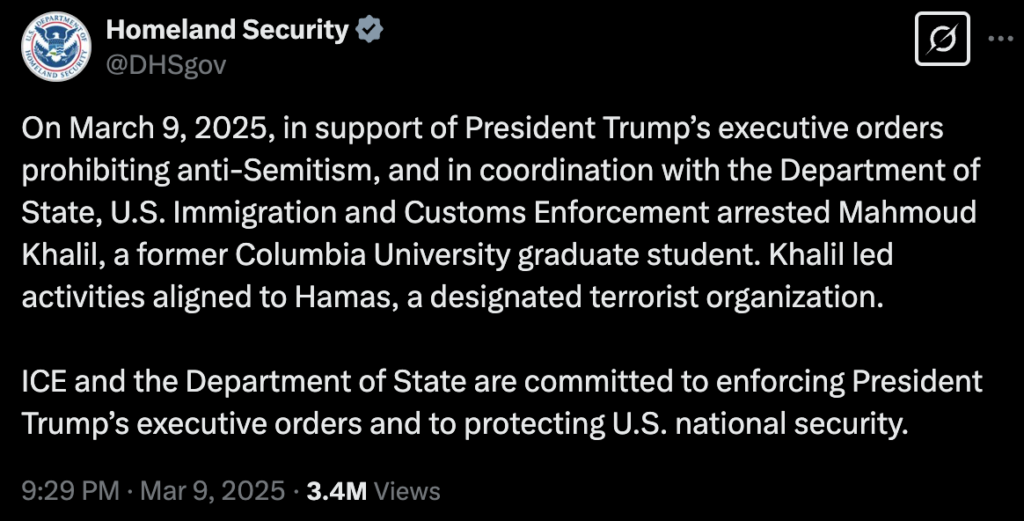The width and height of the screenshot is (1024, 521).
Task: Click the 3.4M view count
Action: [337, 491]
